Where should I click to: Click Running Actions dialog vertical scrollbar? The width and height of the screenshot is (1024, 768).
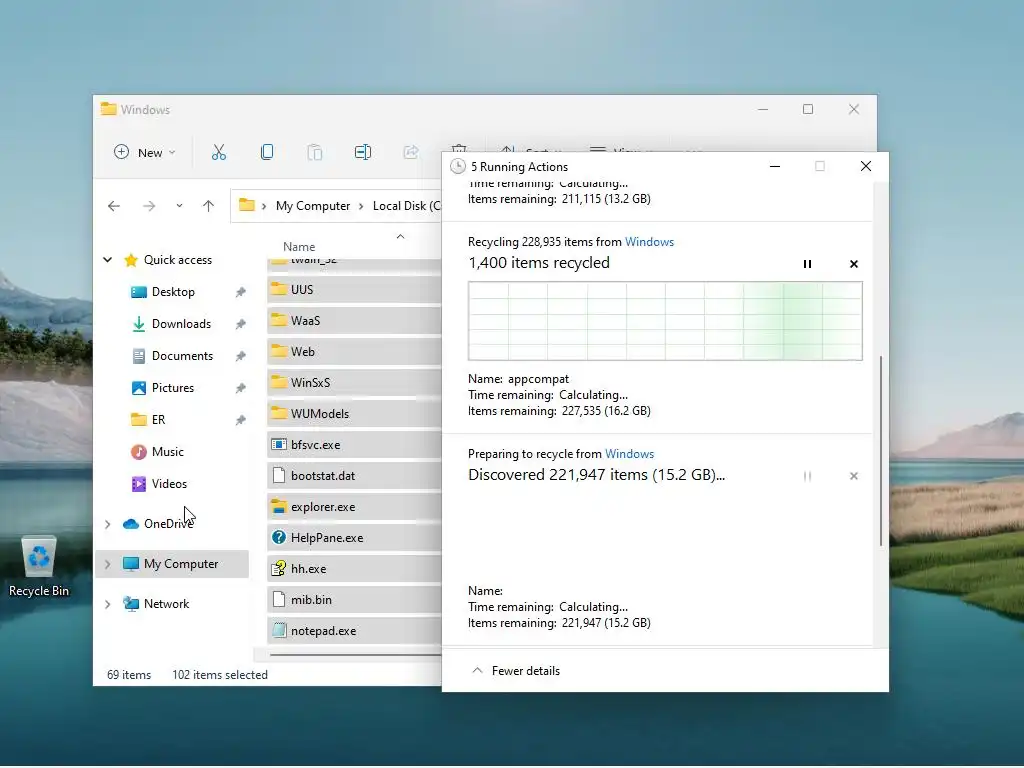(880, 451)
